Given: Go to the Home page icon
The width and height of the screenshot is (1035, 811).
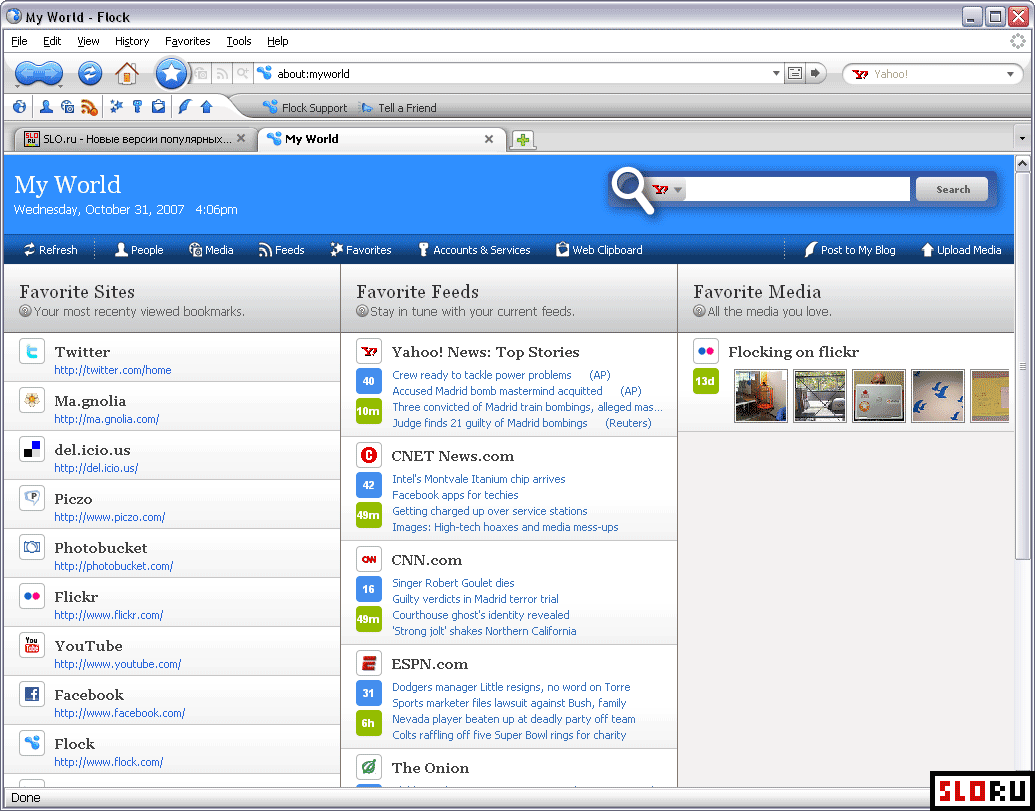Looking at the screenshot, I should (x=126, y=73).
